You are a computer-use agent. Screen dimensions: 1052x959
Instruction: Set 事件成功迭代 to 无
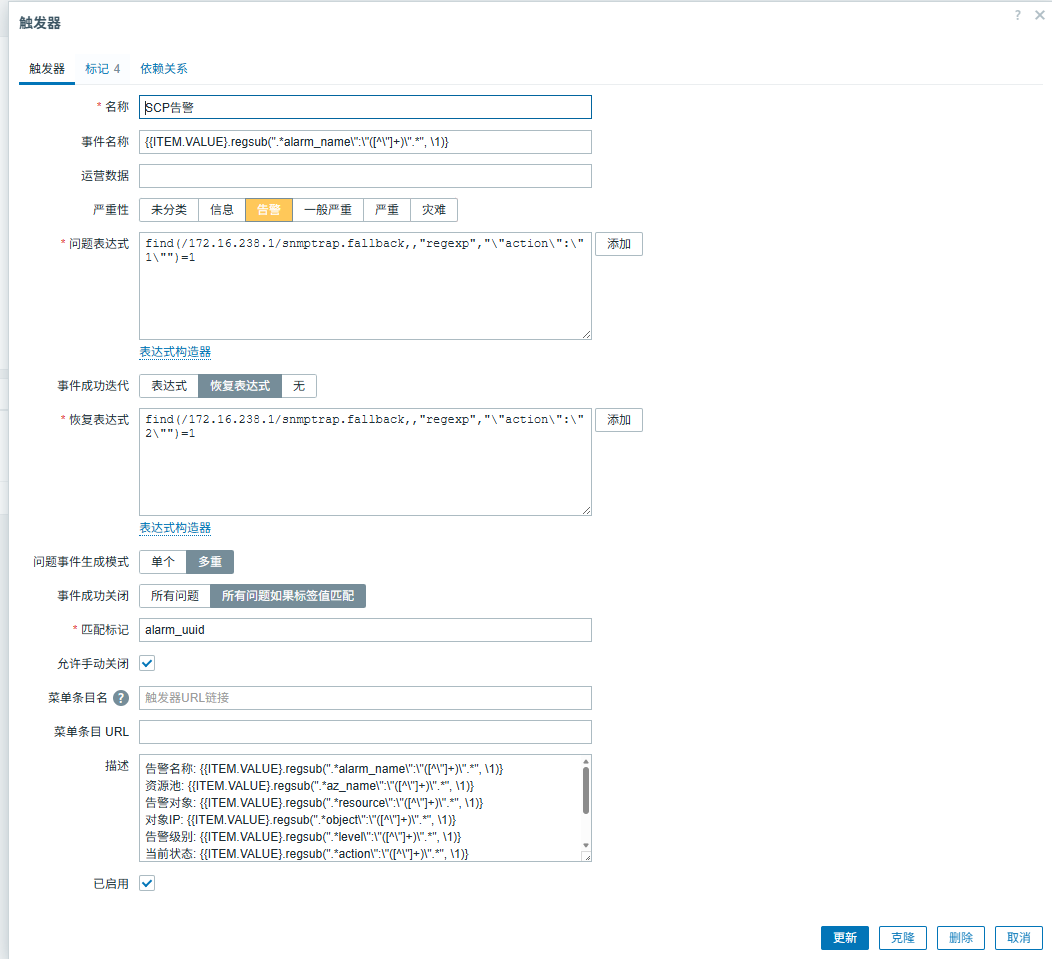tap(298, 386)
